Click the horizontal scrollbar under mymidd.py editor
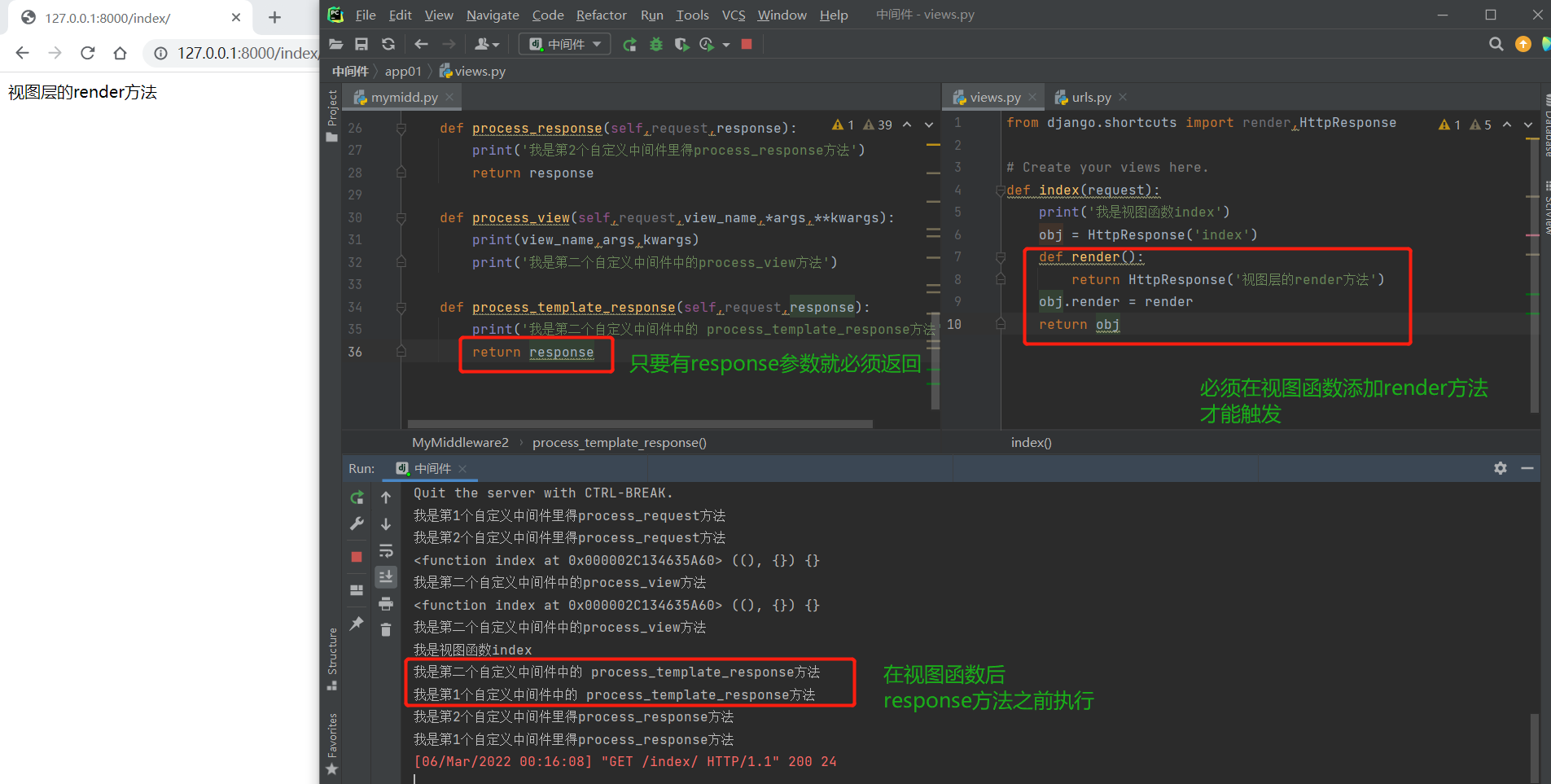This screenshot has height=784, width=1551. click(639, 424)
